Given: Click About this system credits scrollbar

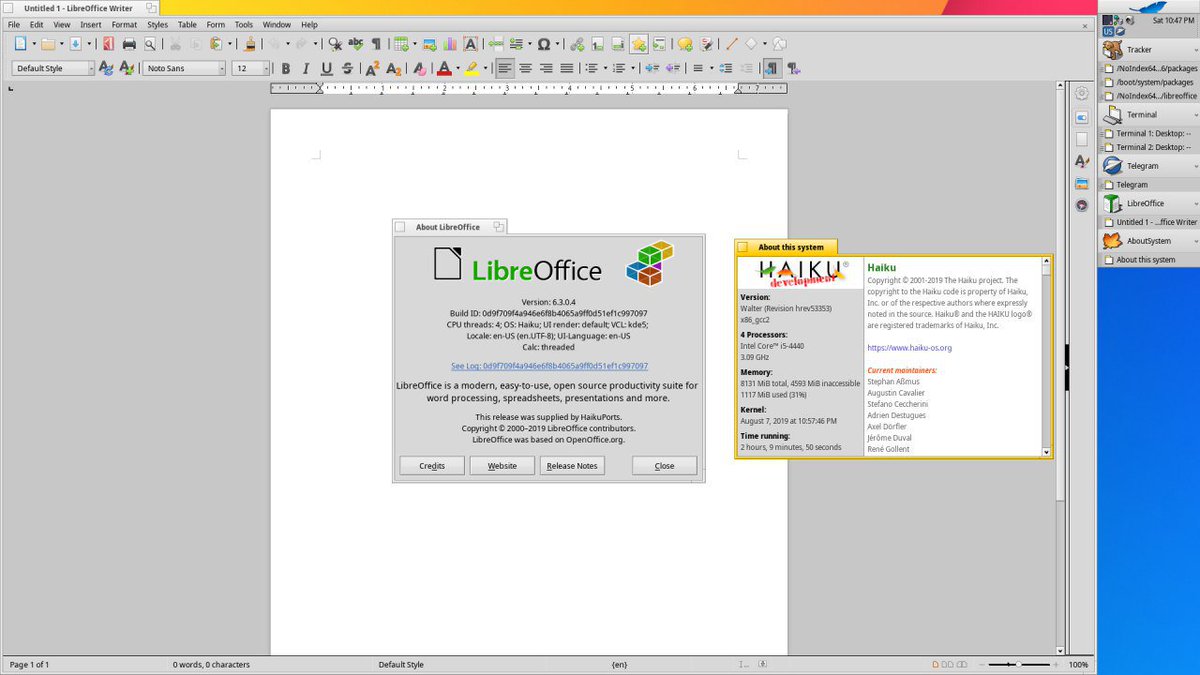Looking at the screenshot, I should (x=1047, y=358).
